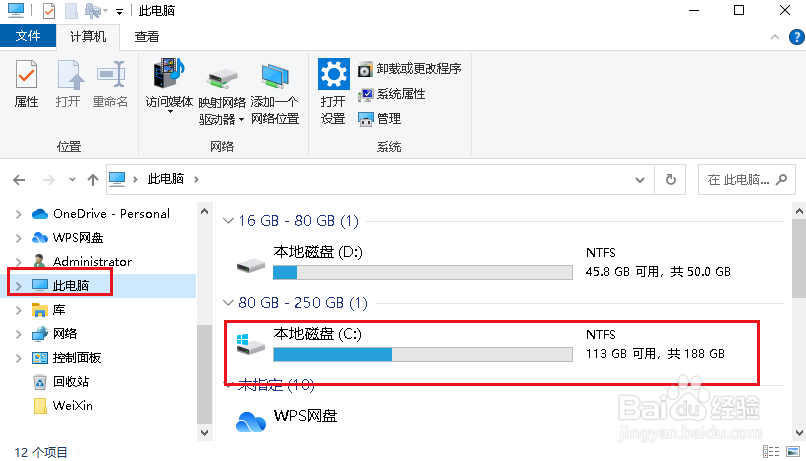Image resolution: width=806 pixels, height=461 pixels.
Task: Open the 文件 (File) menu tab
Action: (28, 36)
